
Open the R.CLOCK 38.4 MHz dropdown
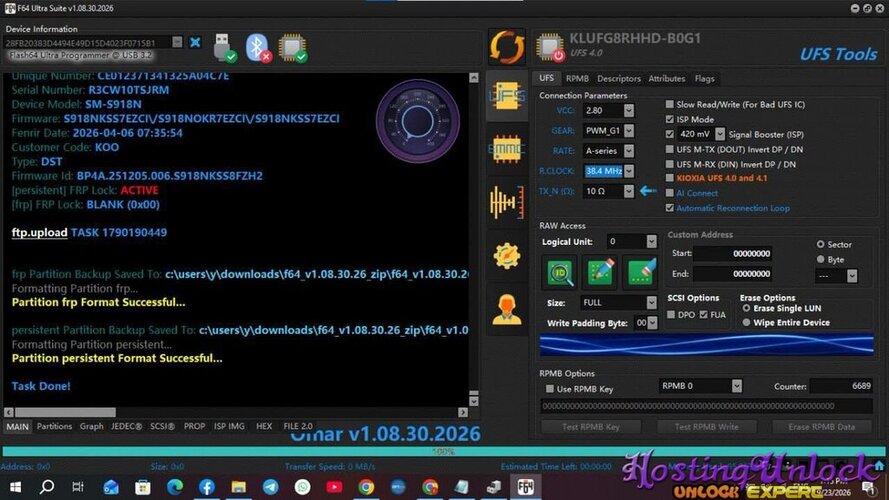pos(629,171)
